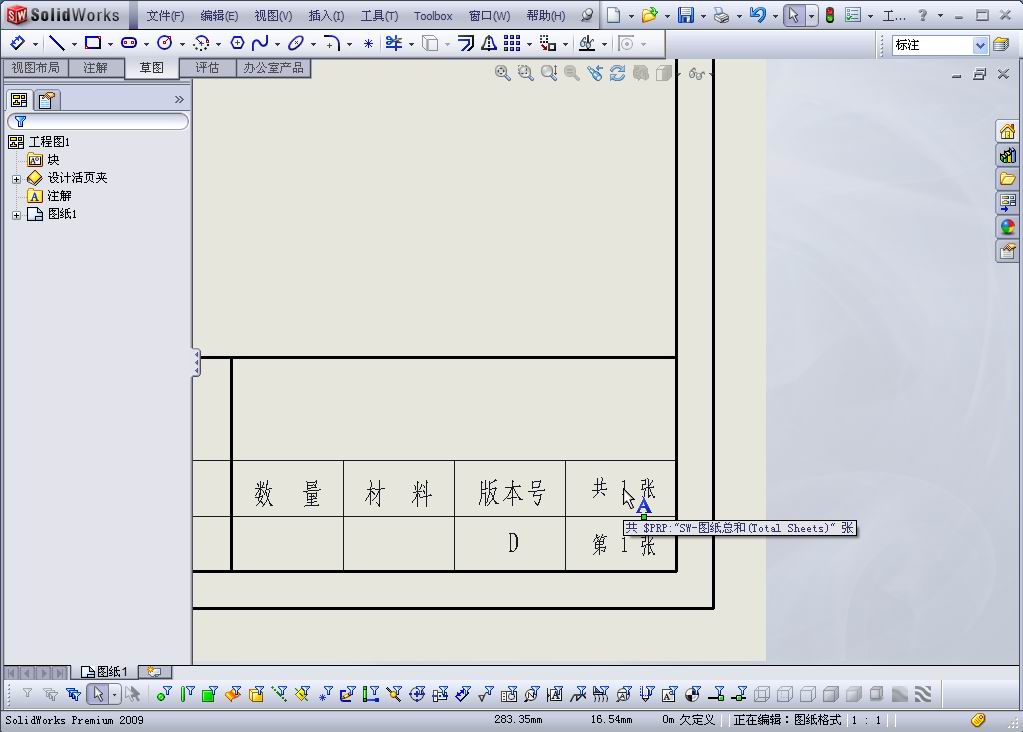Image resolution: width=1023 pixels, height=732 pixels.
Task: Select the Spline tool
Action: pos(260,43)
